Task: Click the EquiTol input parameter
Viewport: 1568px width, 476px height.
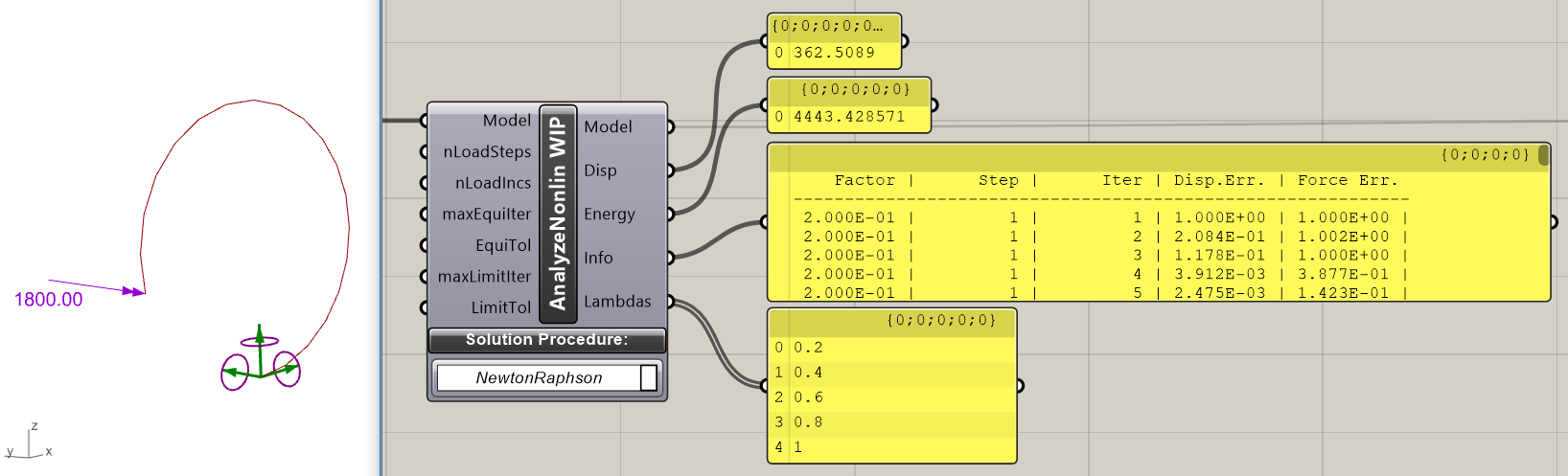Action: tap(502, 245)
